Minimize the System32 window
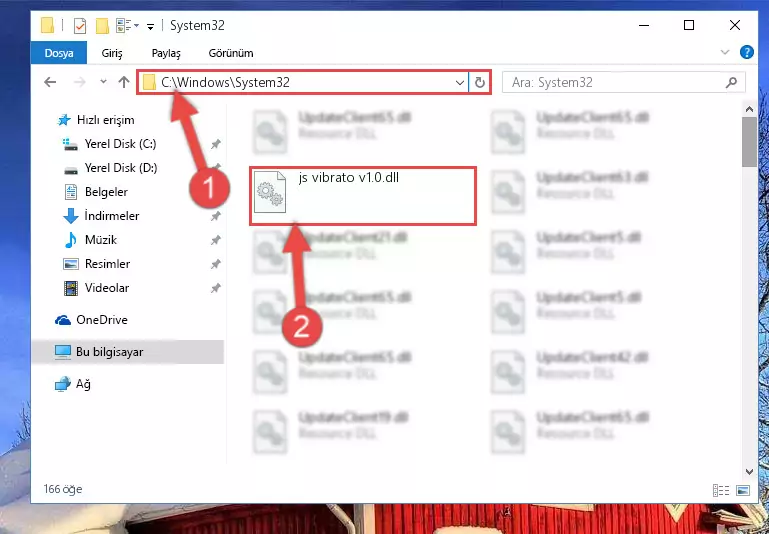 pyautogui.click(x=643, y=25)
